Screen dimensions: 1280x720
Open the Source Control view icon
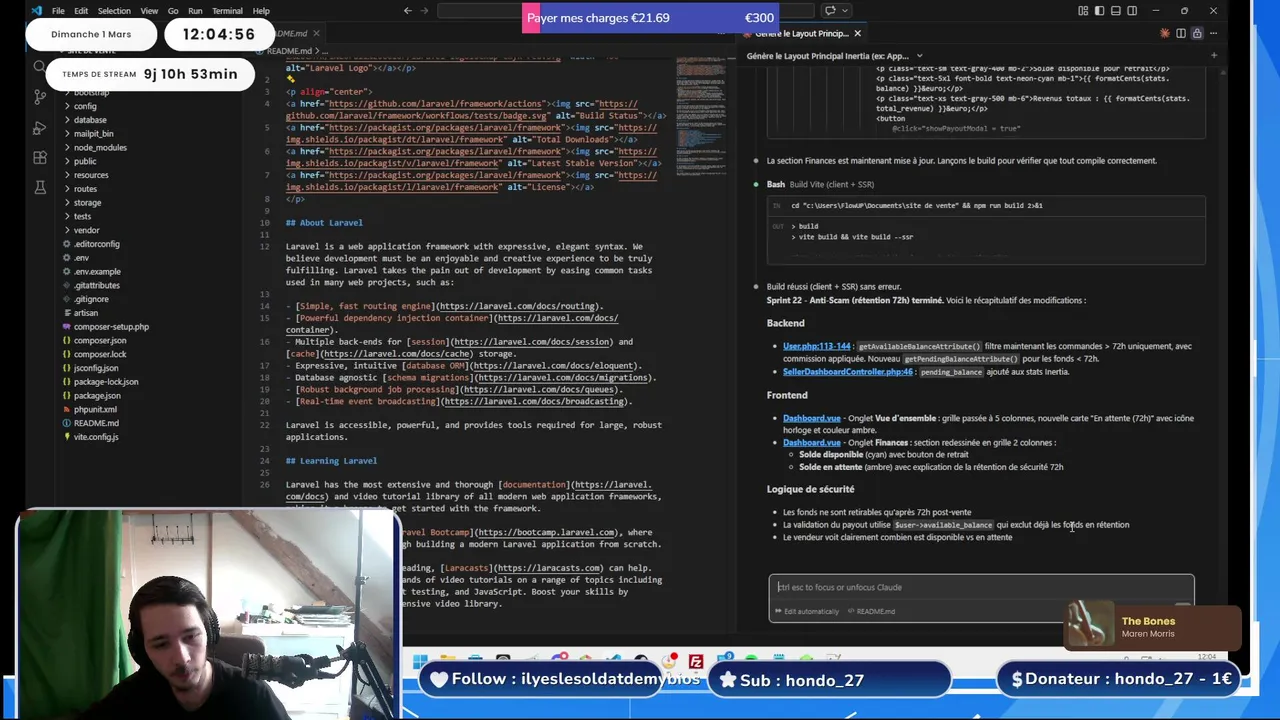point(40,97)
